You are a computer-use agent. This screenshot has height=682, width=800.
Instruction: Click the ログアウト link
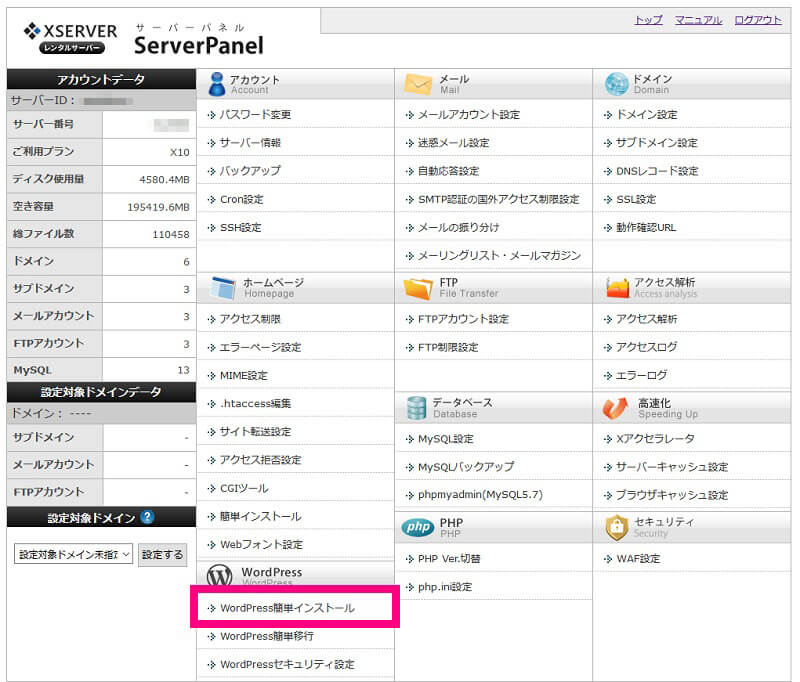pyautogui.click(x=758, y=20)
